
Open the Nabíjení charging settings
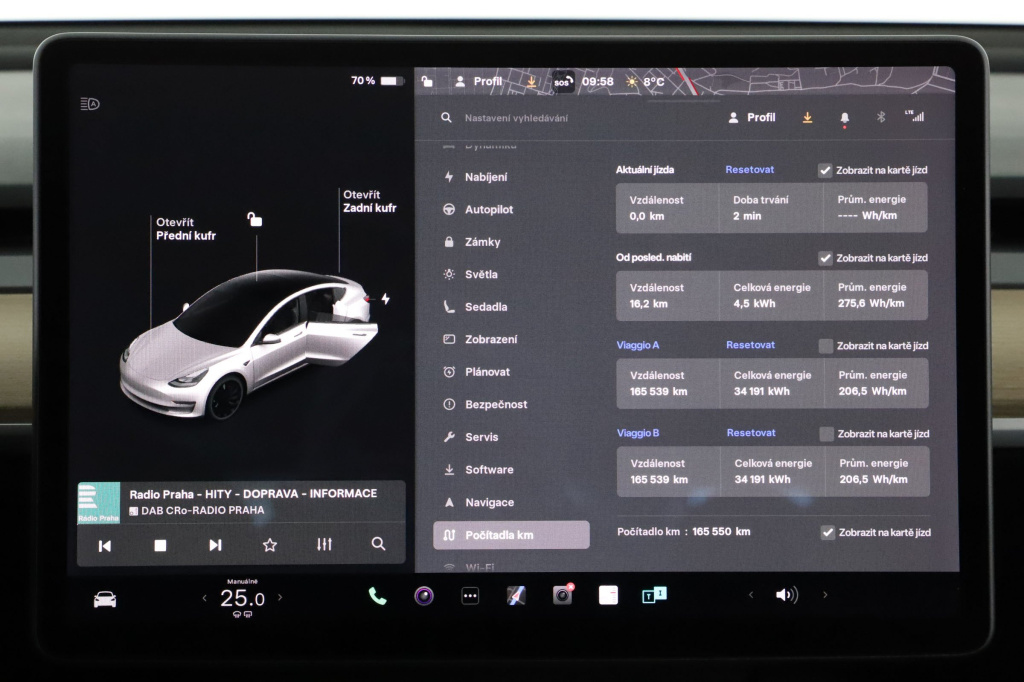pos(487,177)
